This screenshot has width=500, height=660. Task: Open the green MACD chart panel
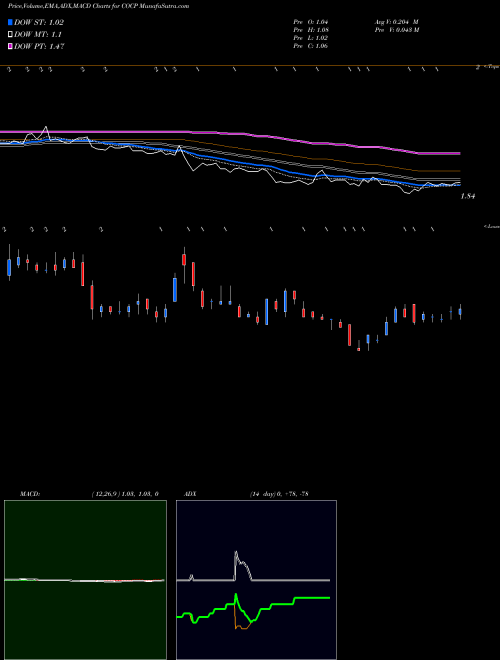click(85, 580)
